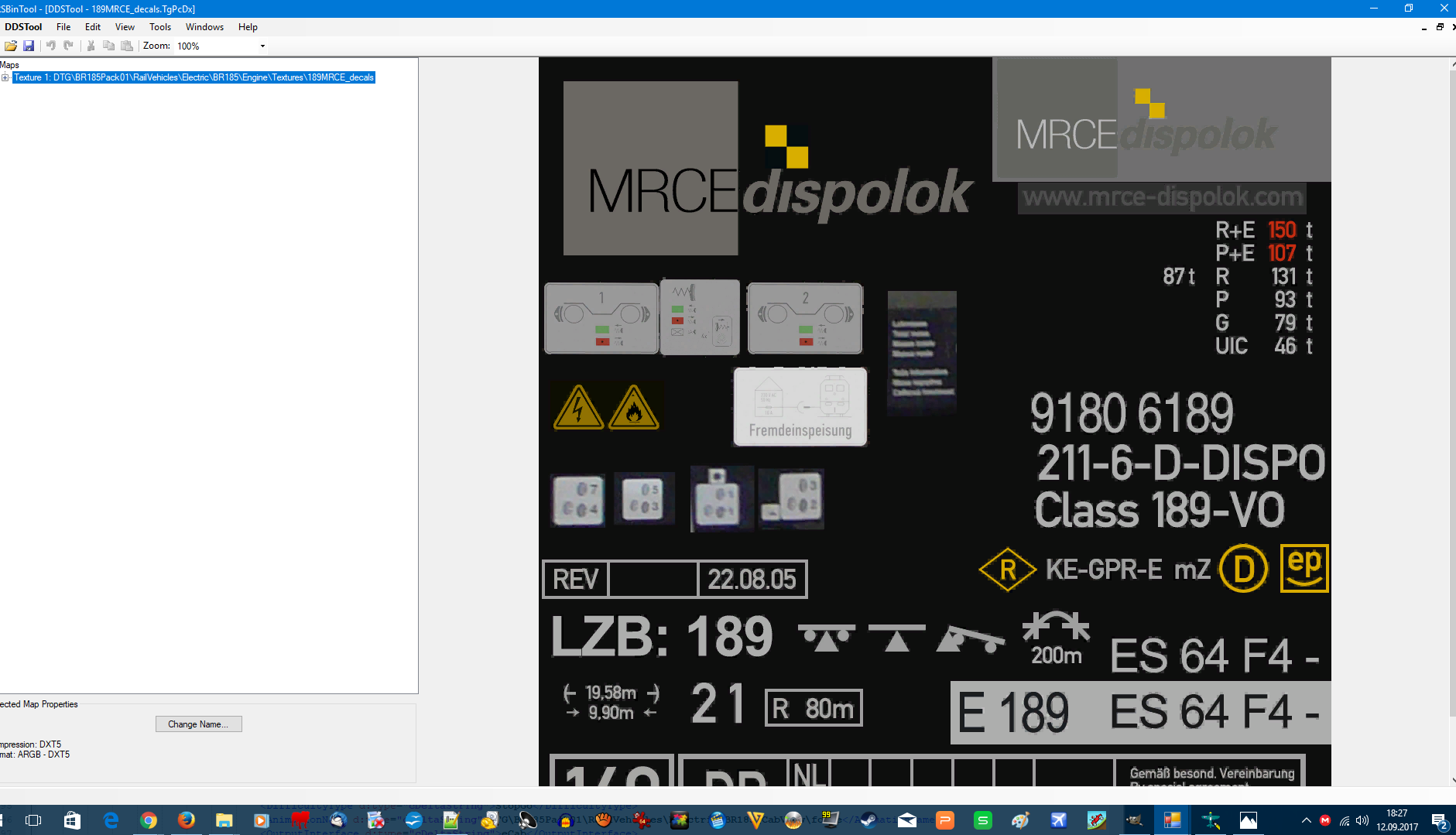Switch to GIMP on the taskbar

click(x=1135, y=820)
